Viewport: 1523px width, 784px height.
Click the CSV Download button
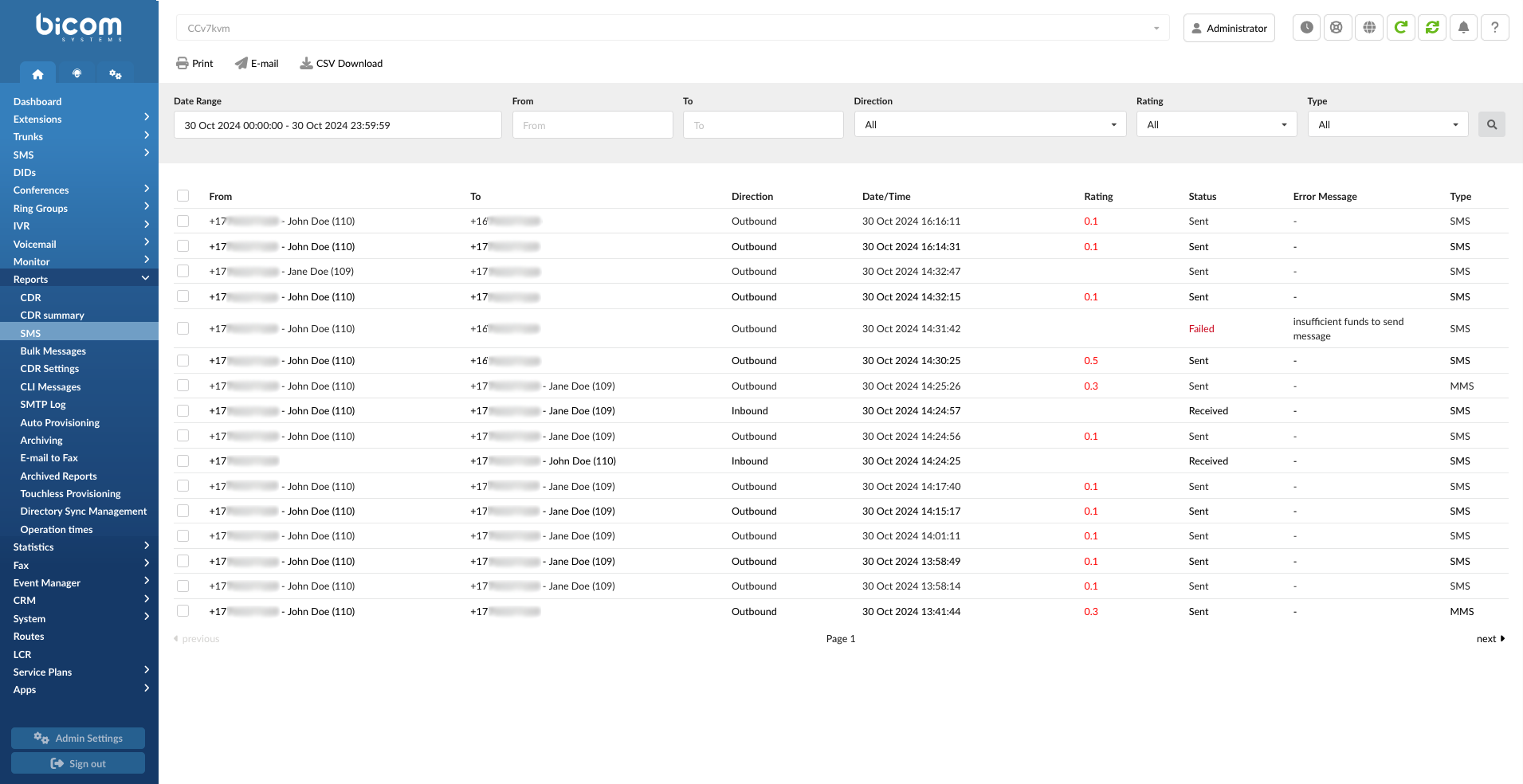[341, 64]
